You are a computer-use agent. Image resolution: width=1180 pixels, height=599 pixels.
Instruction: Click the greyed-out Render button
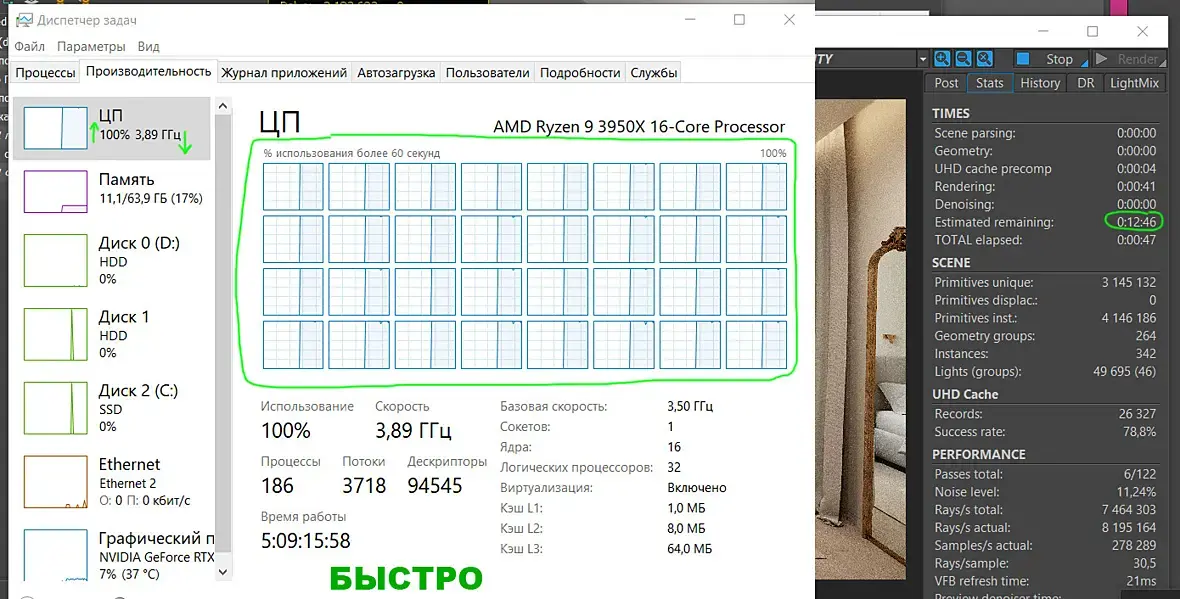point(1128,59)
